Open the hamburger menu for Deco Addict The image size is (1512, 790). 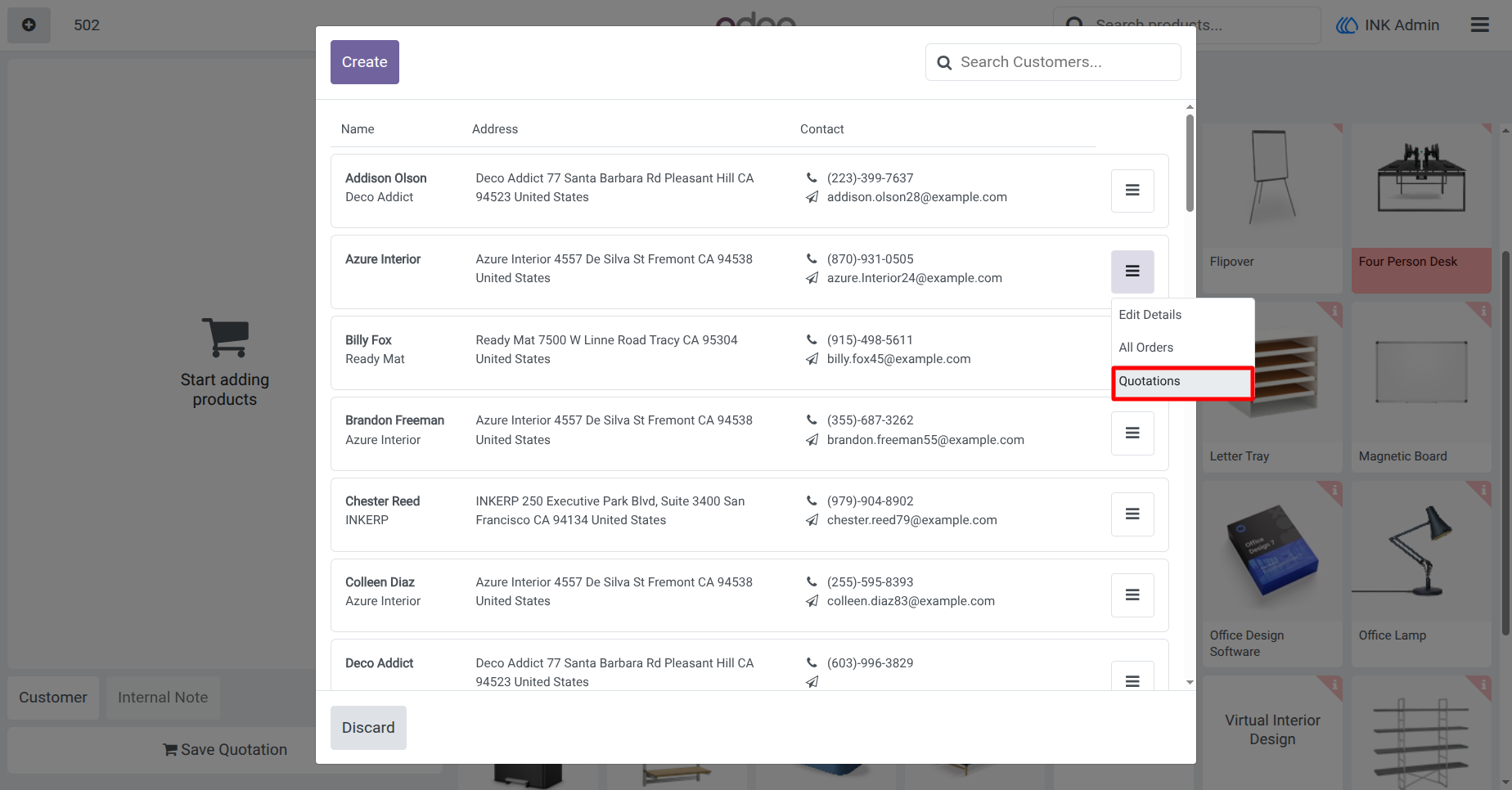tap(1132, 678)
